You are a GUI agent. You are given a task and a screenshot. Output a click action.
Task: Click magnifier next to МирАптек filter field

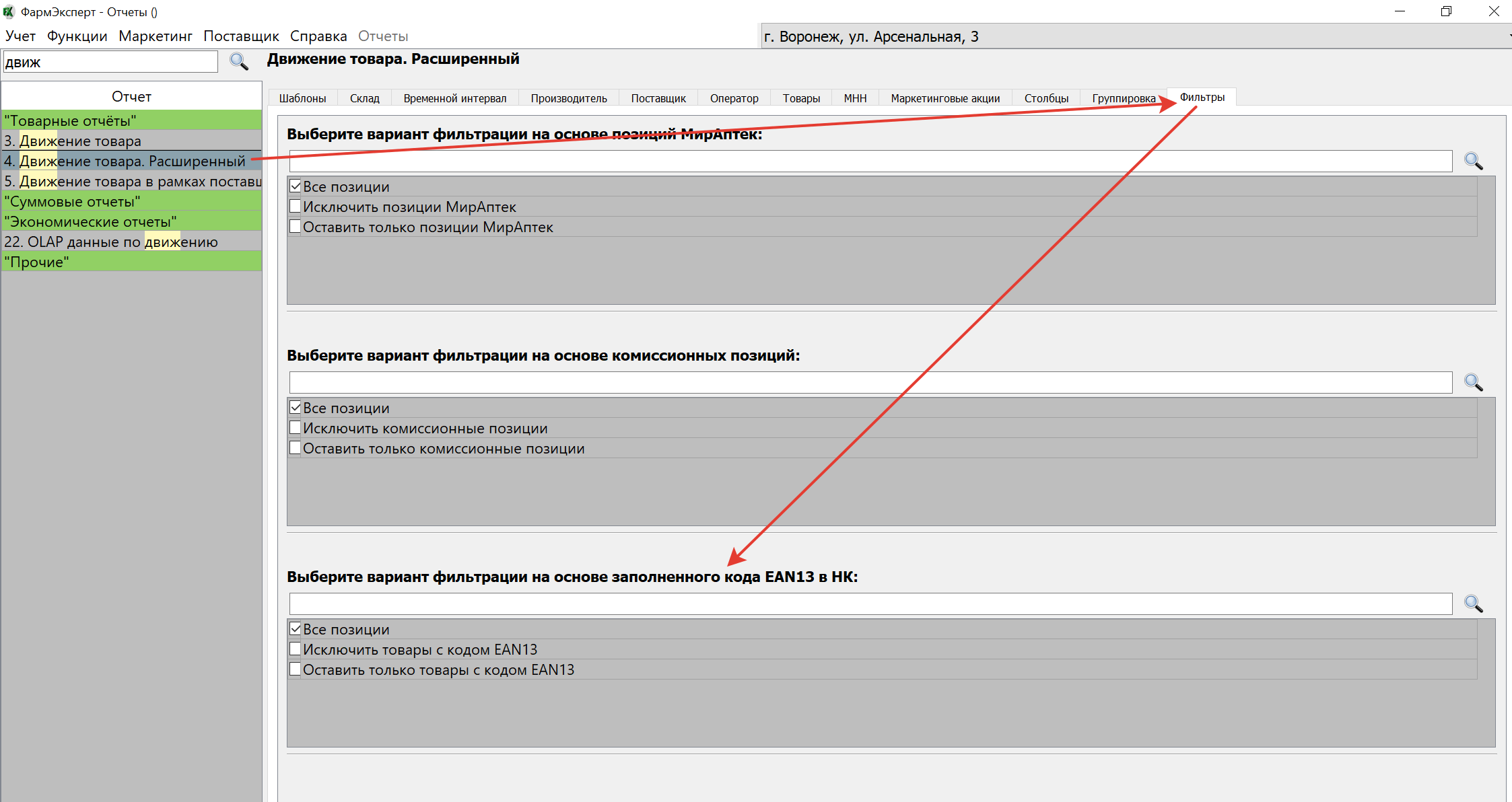[1473, 161]
